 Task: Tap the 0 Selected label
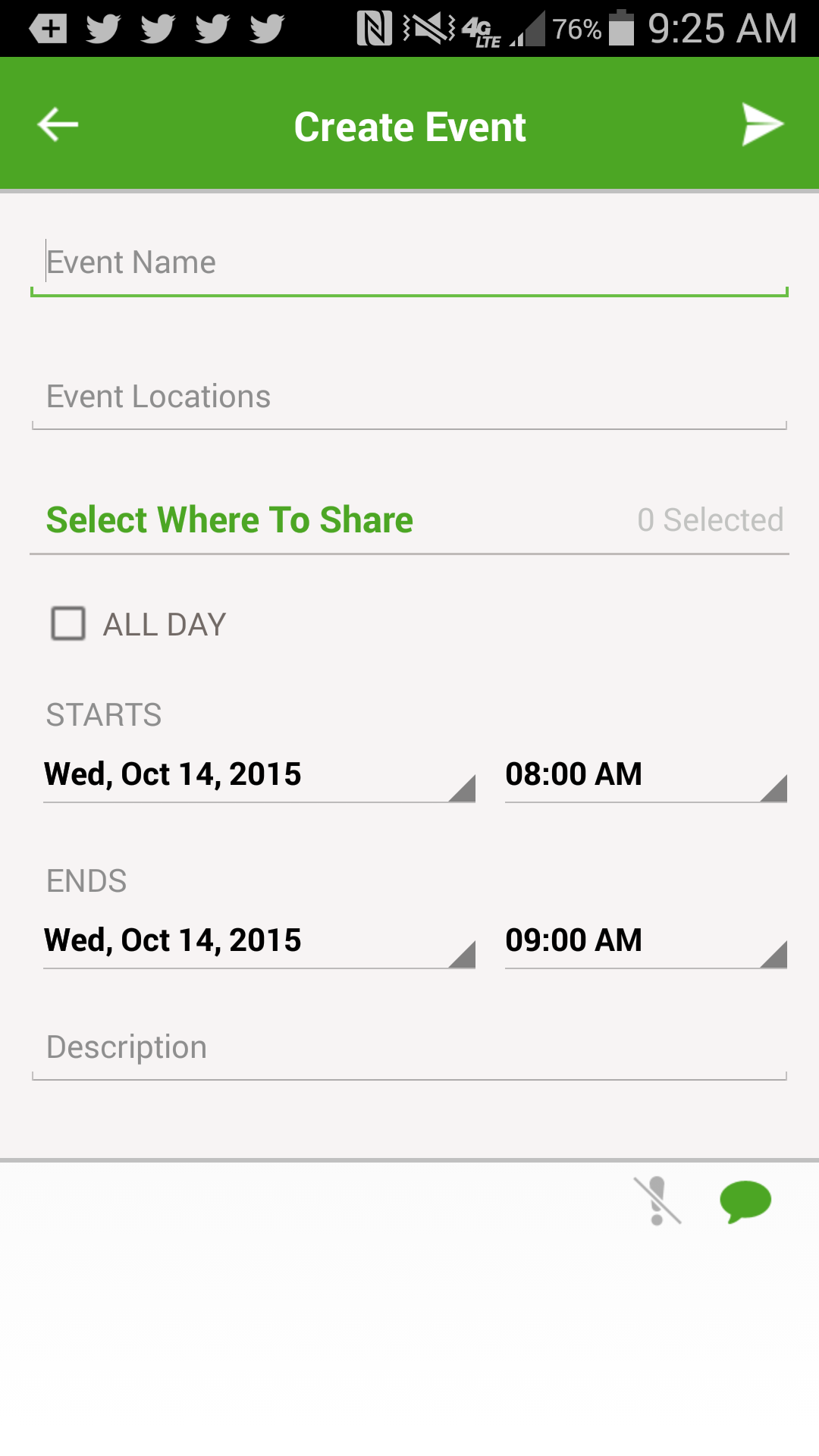click(x=710, y=520)
